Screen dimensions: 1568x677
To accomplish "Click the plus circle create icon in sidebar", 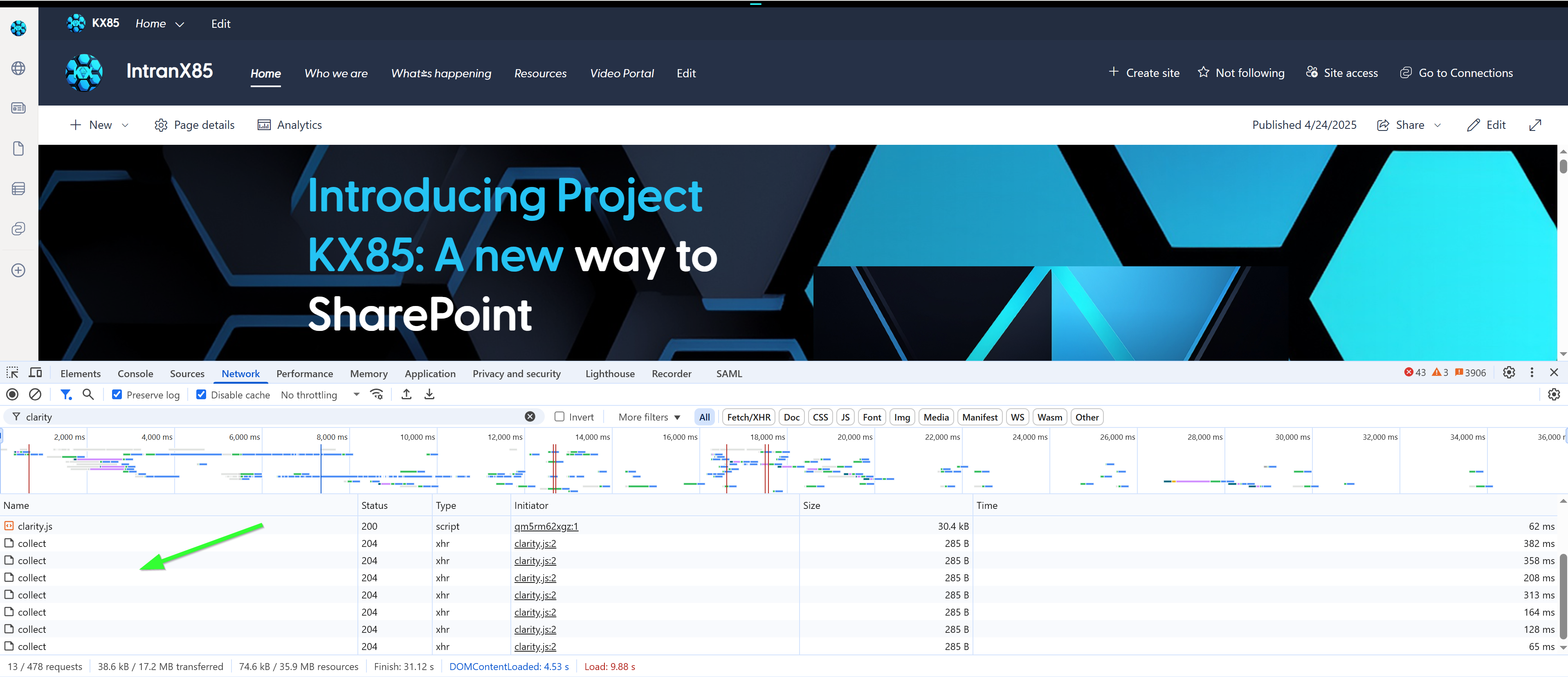I will (18, 270).
